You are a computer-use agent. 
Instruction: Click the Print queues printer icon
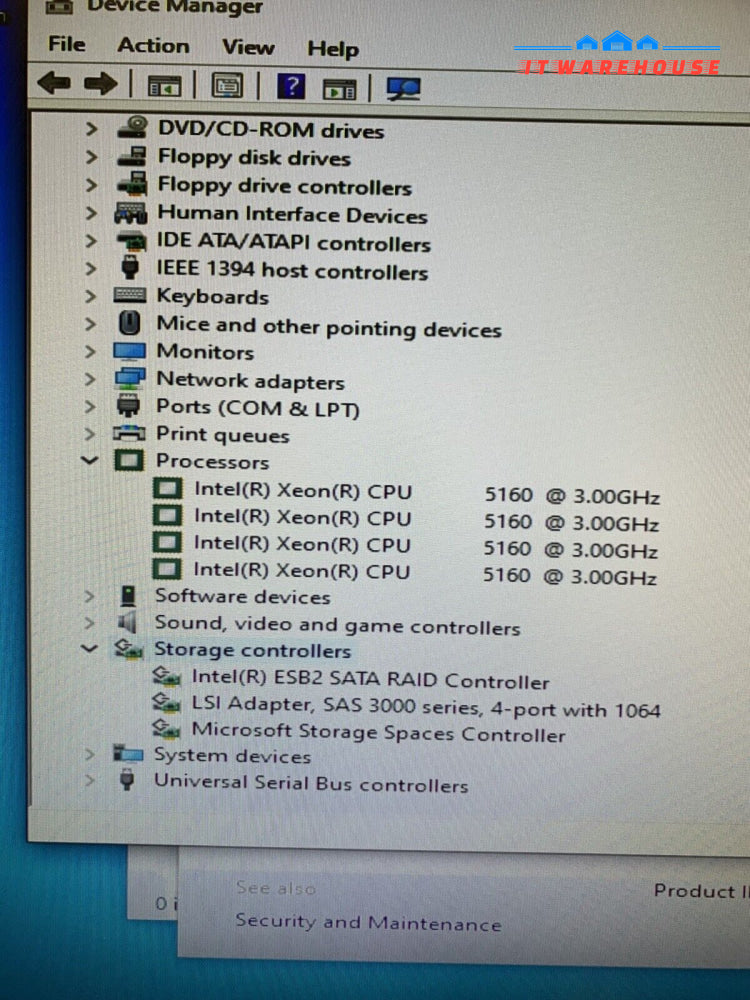click(129, 435)
